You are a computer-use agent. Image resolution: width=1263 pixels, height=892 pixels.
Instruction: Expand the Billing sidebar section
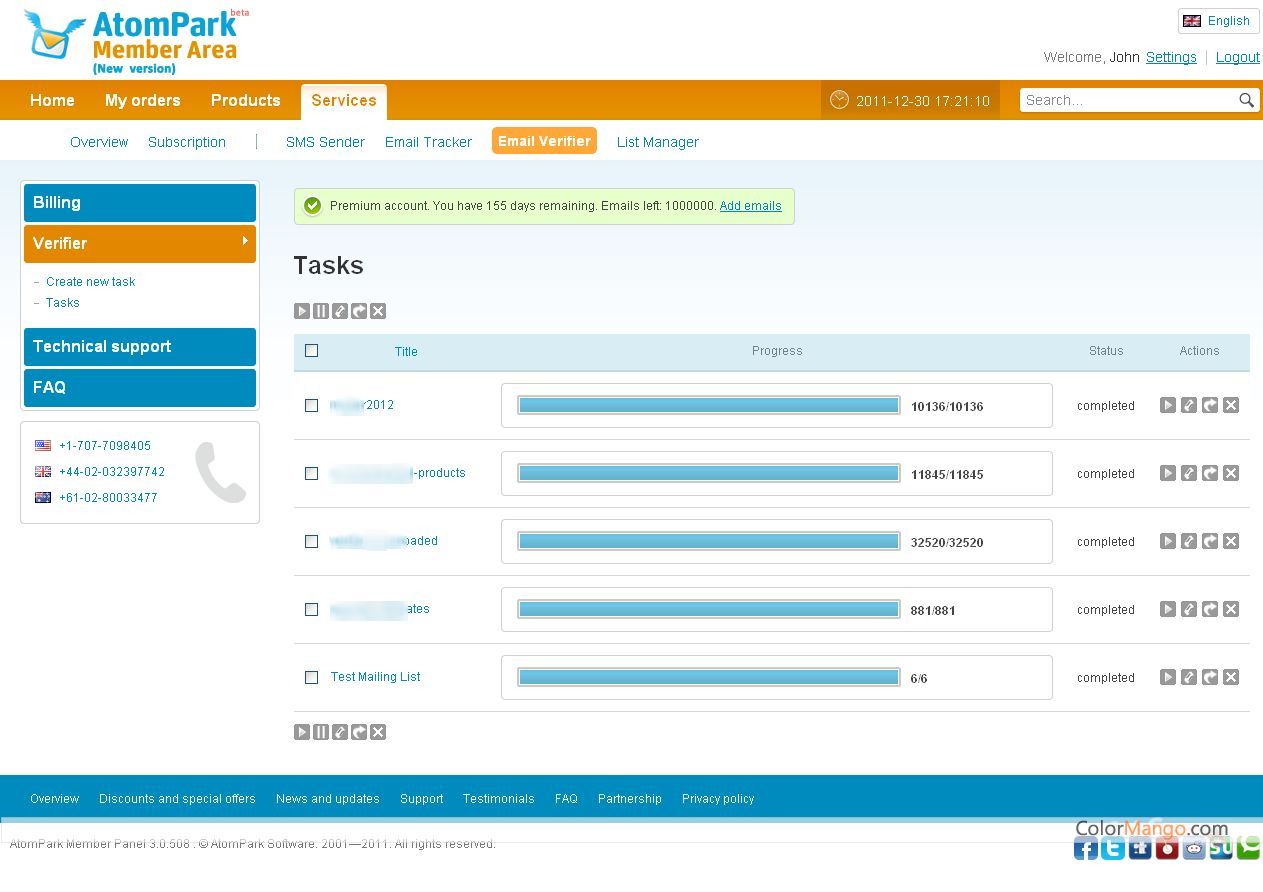(140, 203)
